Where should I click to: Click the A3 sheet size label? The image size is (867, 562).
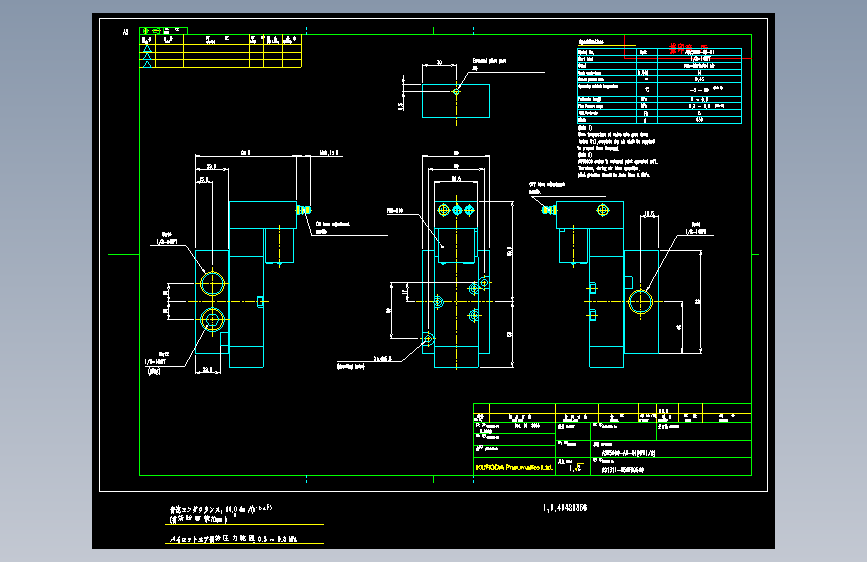click(126, 32)
